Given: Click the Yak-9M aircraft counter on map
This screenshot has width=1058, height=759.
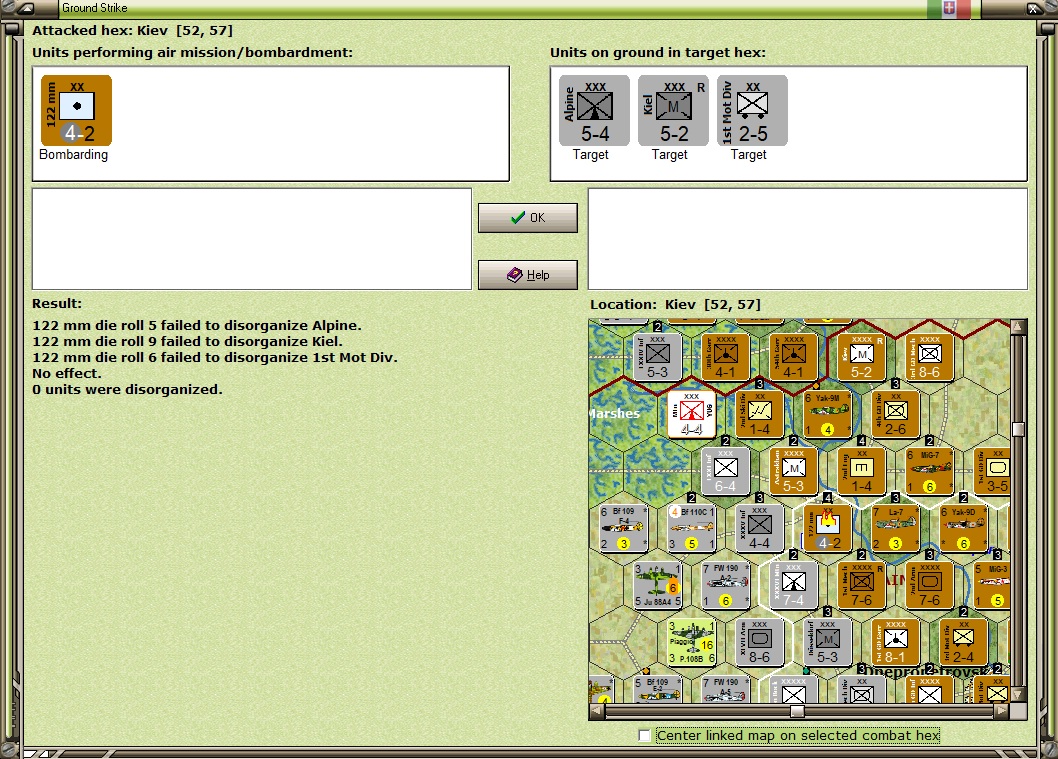Looking at the screenshot, I should [827, 414].
